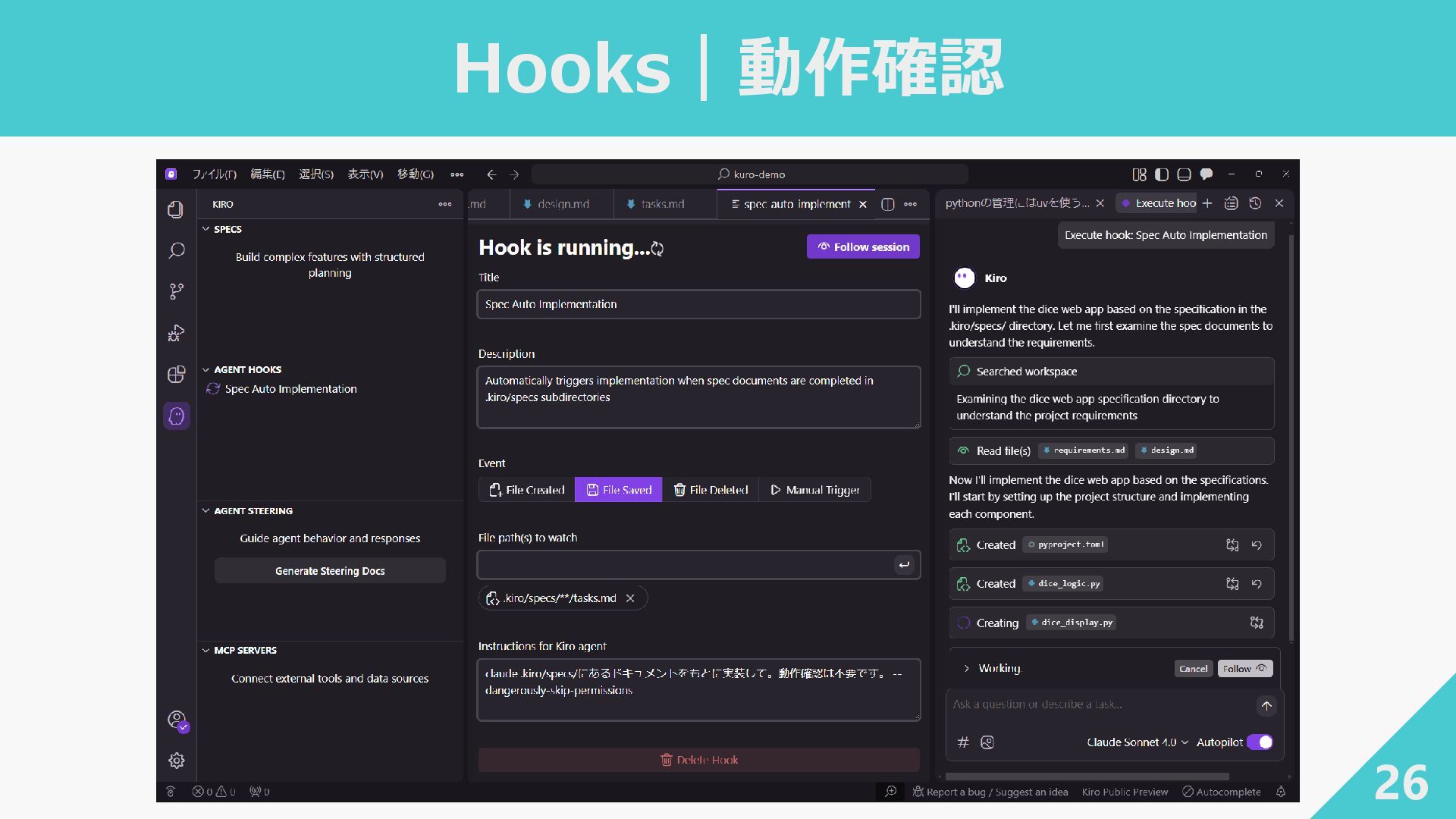Send the chat message with arrow button

click(1266, 705)
